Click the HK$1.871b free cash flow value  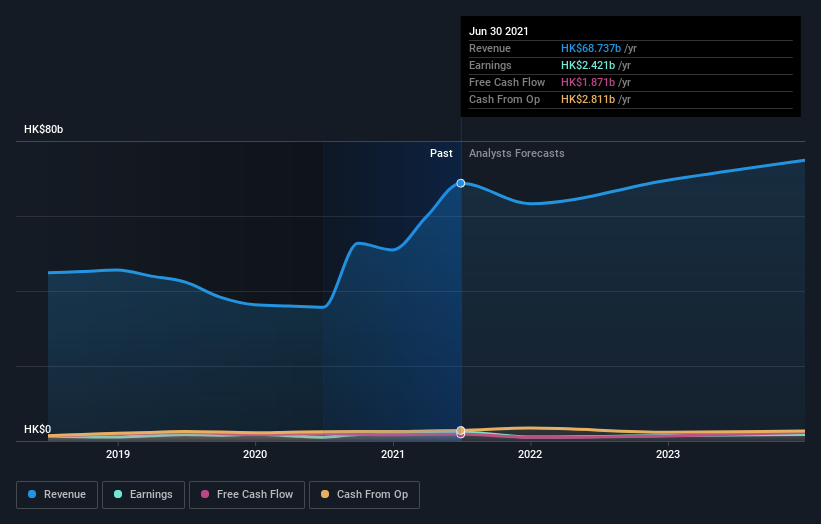(x=588, y=82)
